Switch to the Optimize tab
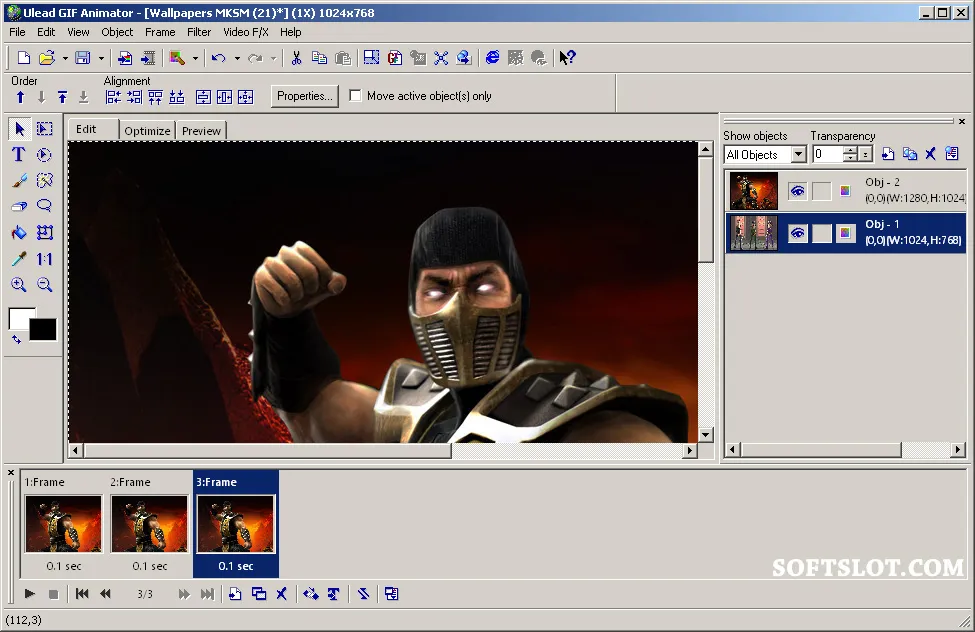Image resolution: width=975 pixels, height=632 pixels. [147, 131]
